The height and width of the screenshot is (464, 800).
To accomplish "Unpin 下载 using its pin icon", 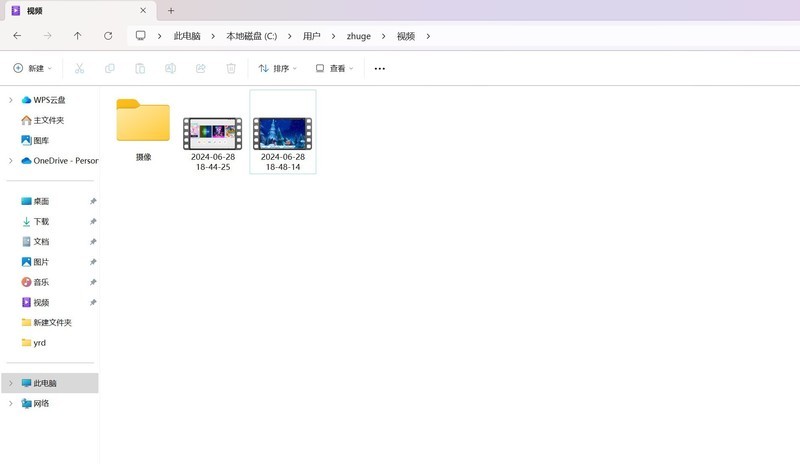I will tap(93, 222).
